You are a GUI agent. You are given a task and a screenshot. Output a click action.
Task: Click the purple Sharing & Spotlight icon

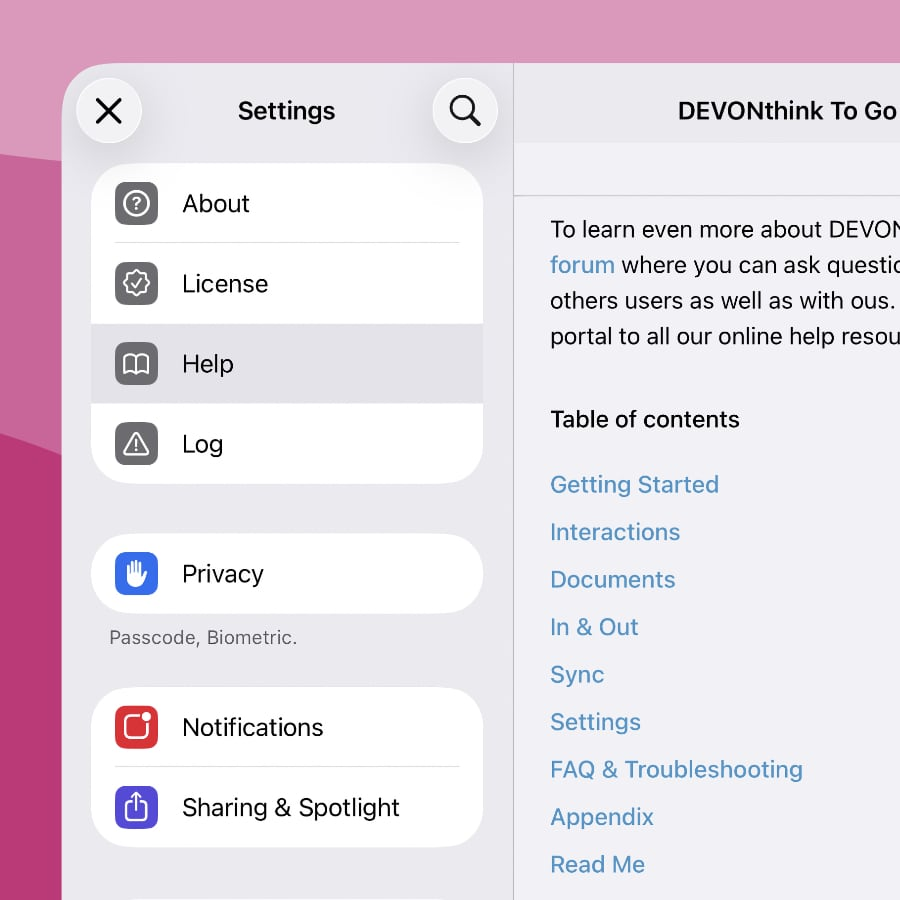point(136,807)
